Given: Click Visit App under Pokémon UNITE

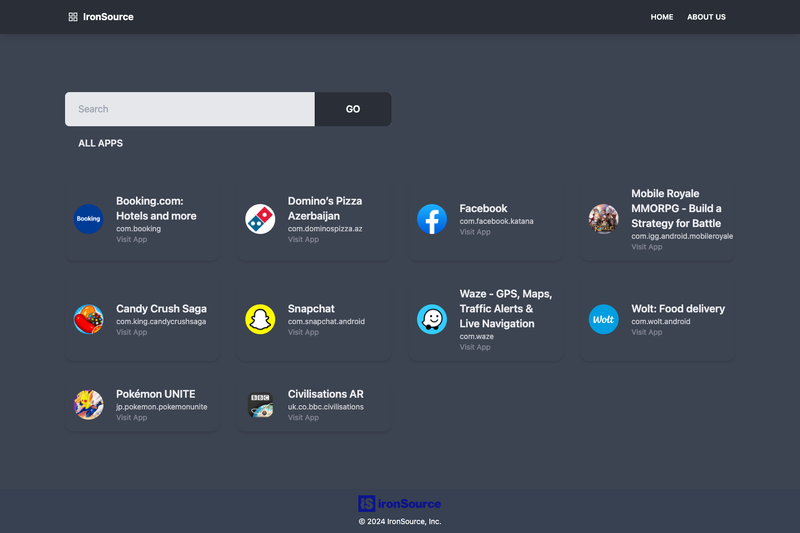Looking at the screenshot, I should 132,417.
